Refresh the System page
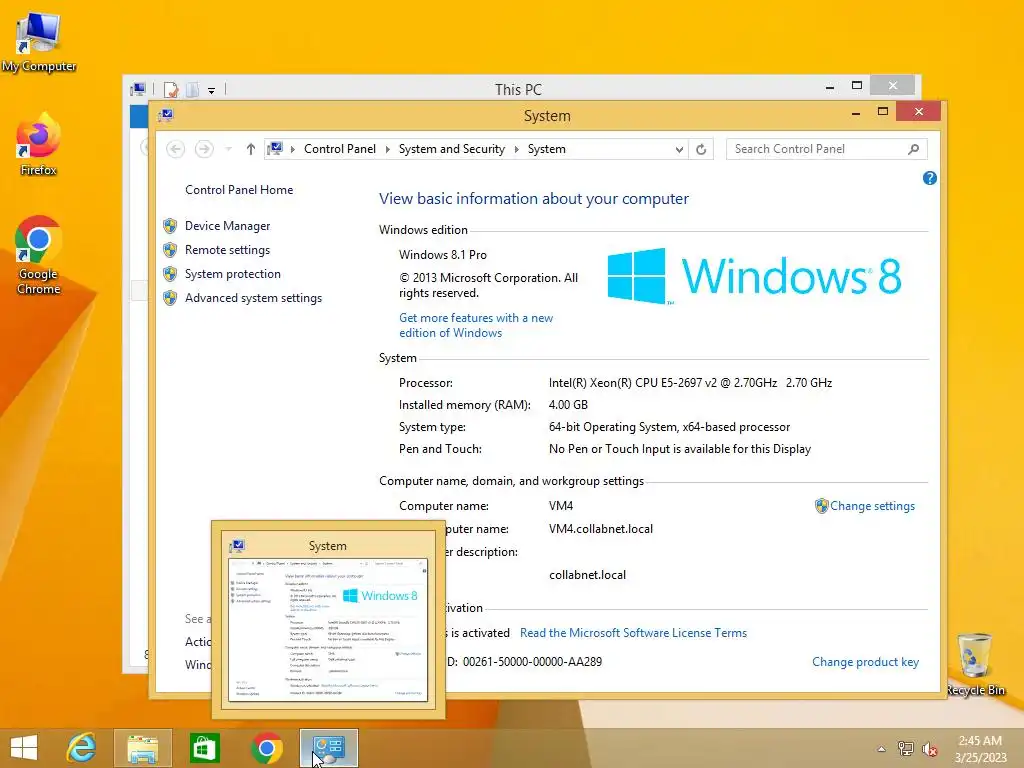Viewport: 1024px width, 768px height. pos(701,150)
